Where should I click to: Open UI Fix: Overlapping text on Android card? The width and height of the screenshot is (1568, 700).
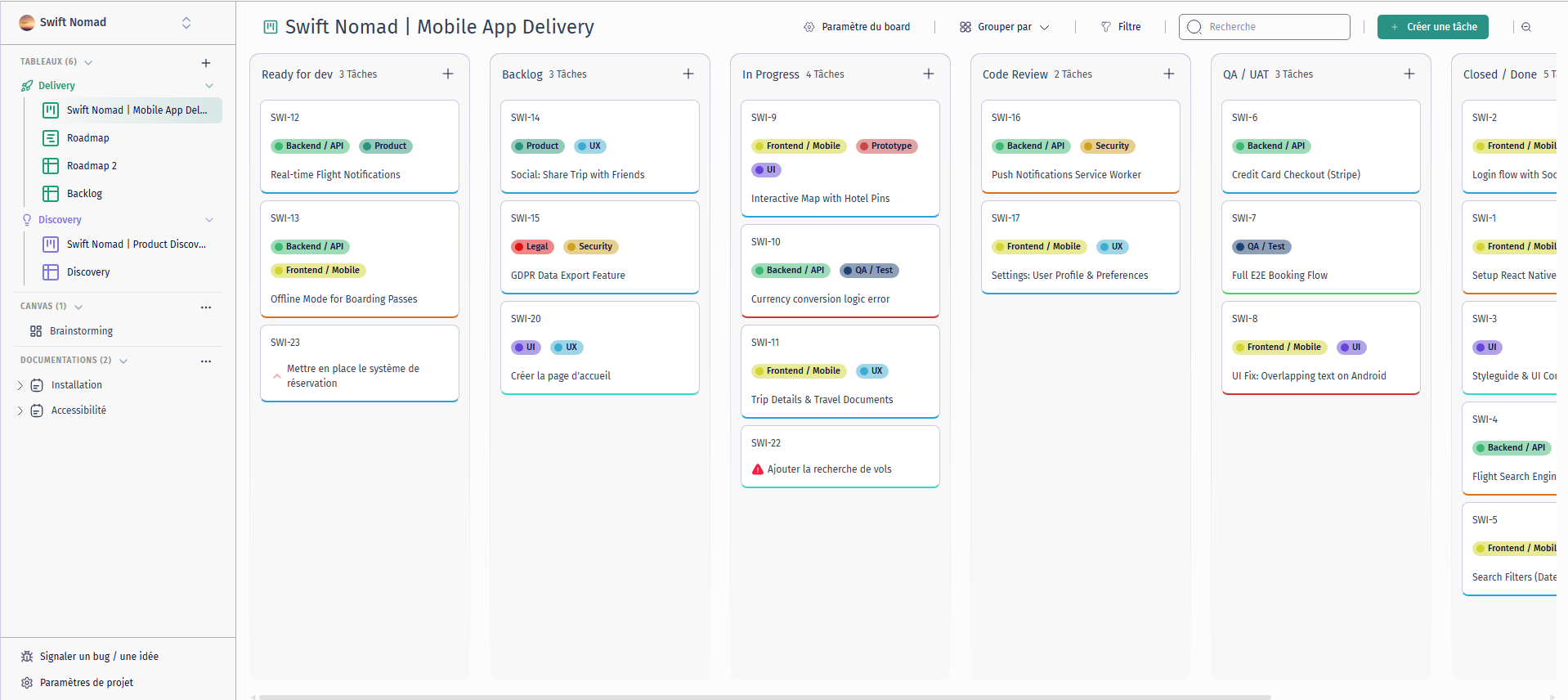pos(1321,348)
